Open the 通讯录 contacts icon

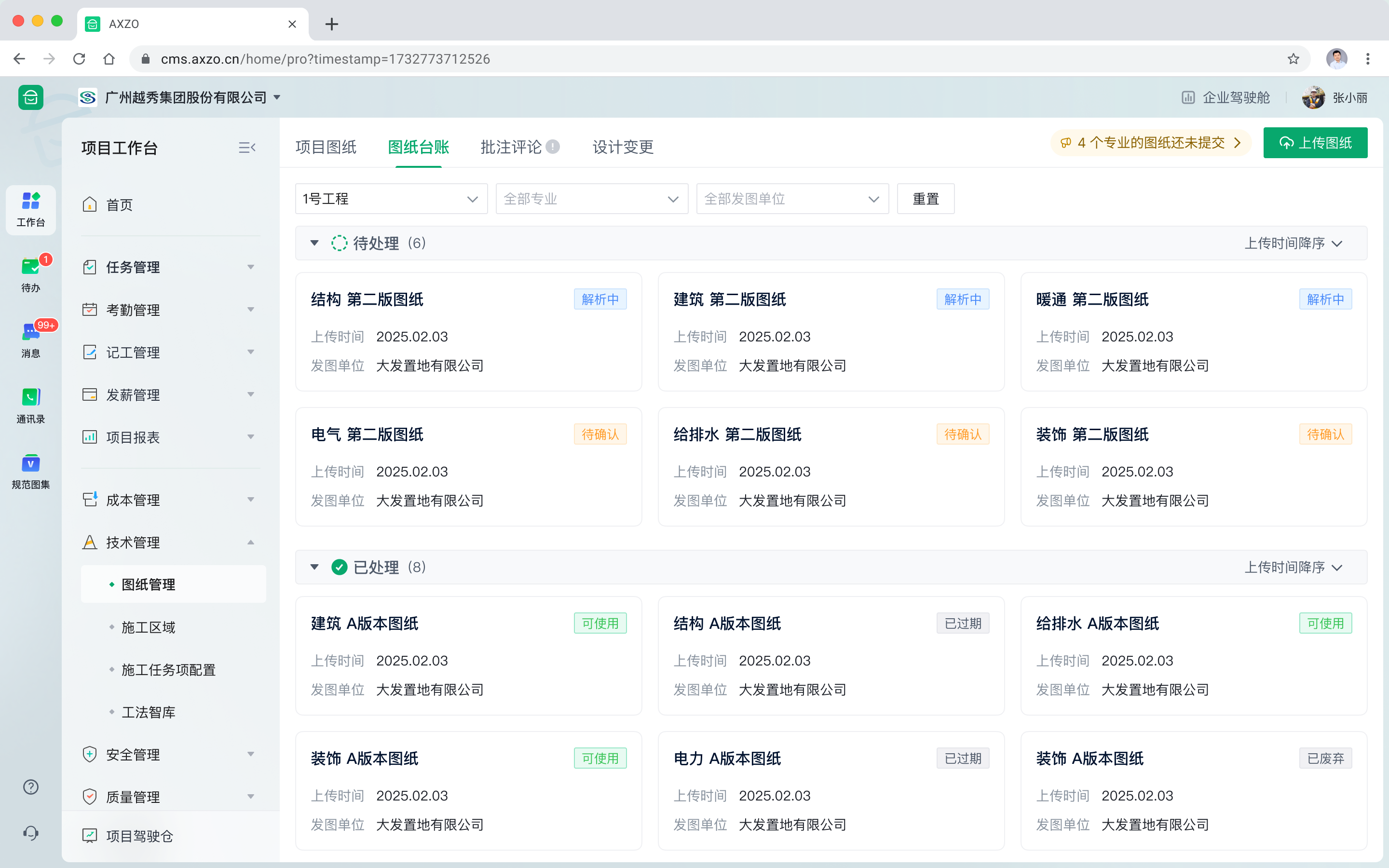(x=30, y=405)
